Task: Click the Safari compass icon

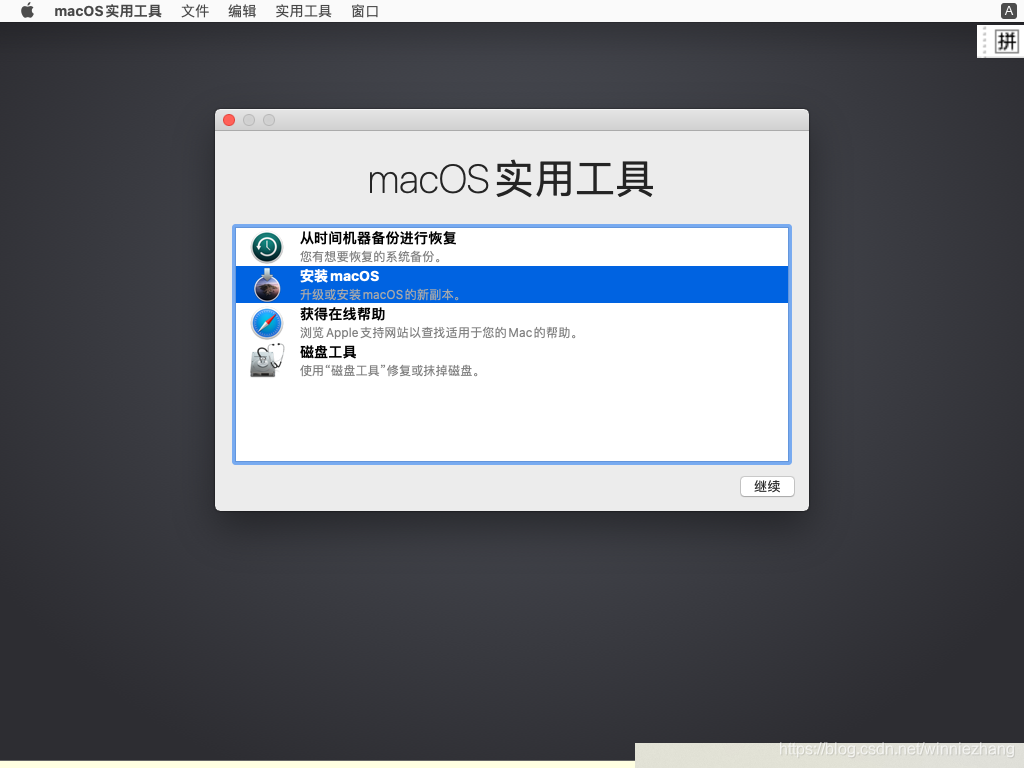Action: click(267, 323)
